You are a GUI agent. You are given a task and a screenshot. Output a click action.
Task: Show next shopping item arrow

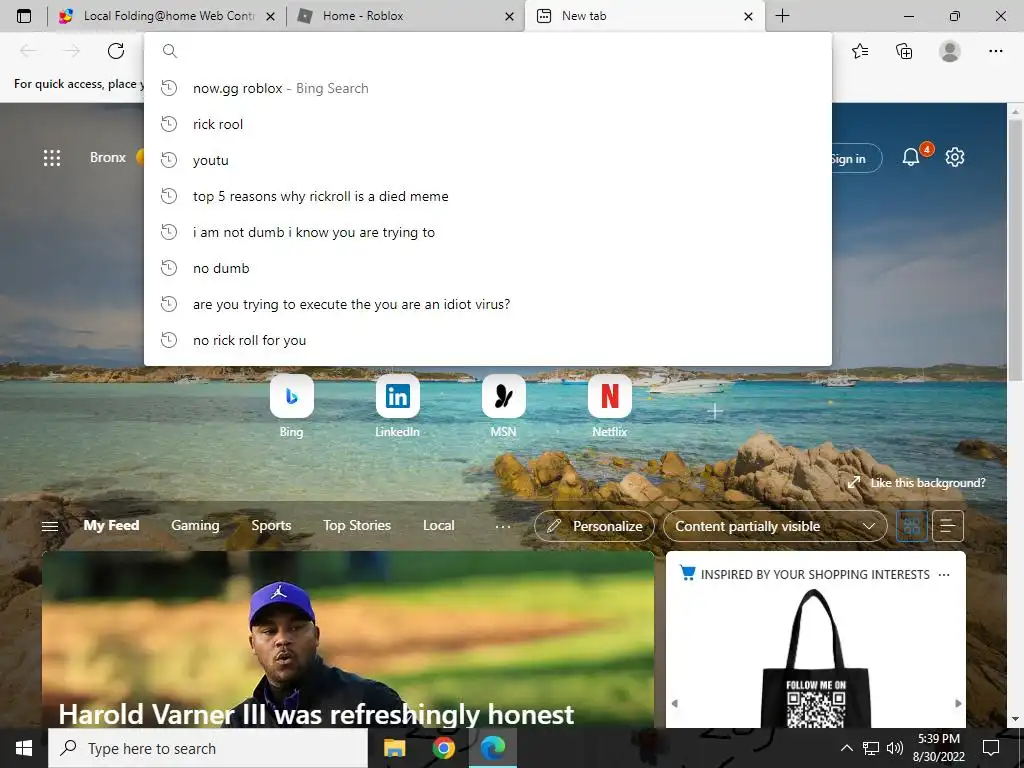(958, 703)
